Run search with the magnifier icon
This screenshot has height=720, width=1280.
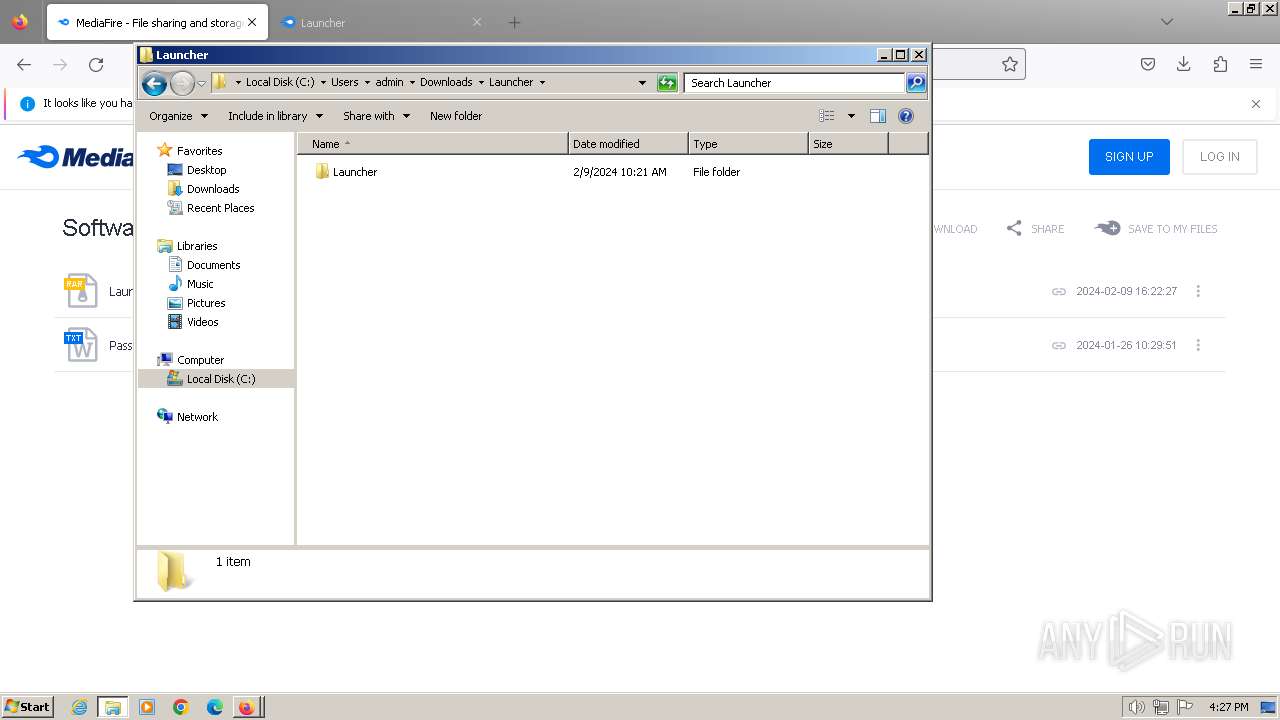tap(916, 83)
